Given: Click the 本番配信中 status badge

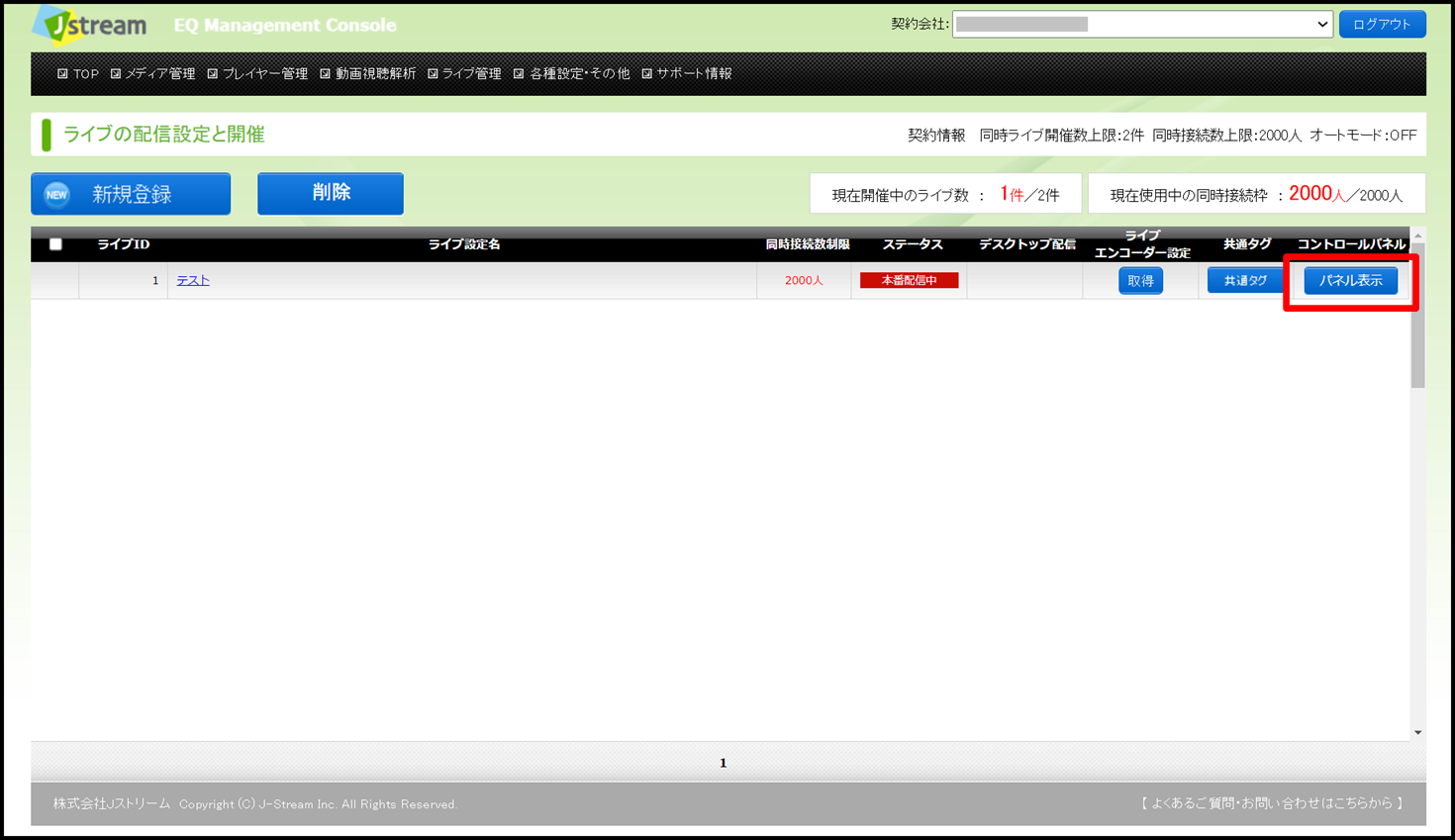Looking at the screenshot, I should (909, 281).
